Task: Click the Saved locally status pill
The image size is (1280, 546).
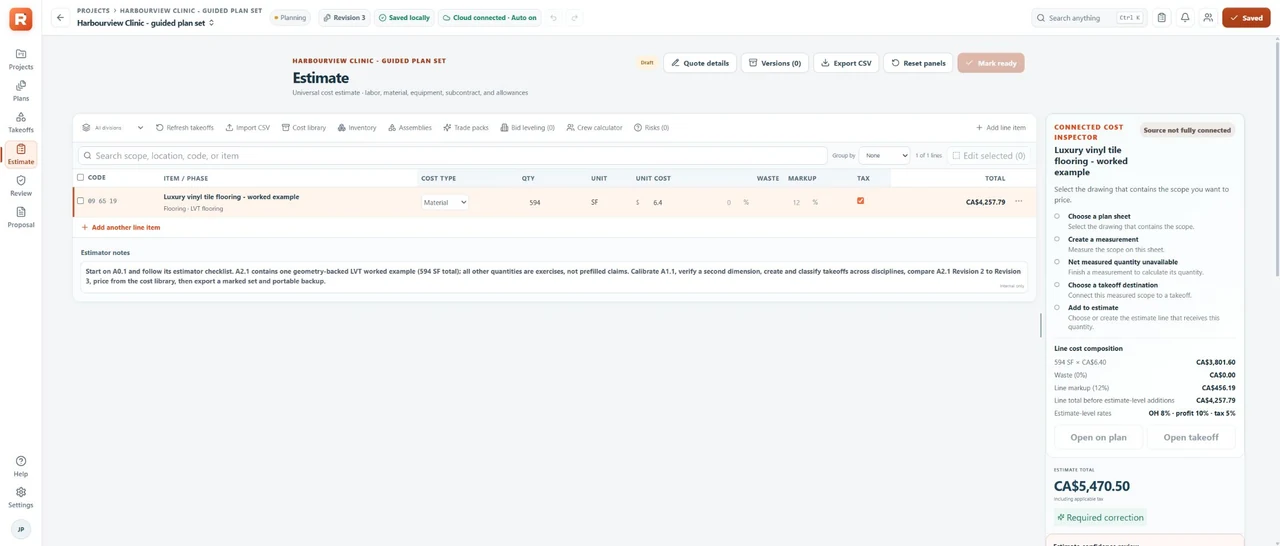Action: point(404,18)
